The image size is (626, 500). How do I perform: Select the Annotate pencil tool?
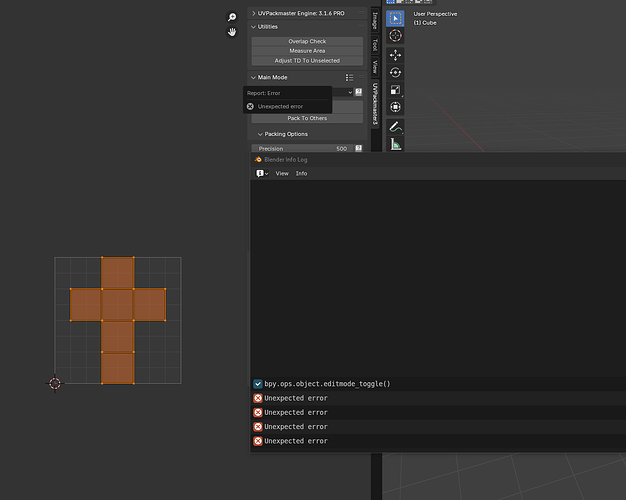point(395,127)
